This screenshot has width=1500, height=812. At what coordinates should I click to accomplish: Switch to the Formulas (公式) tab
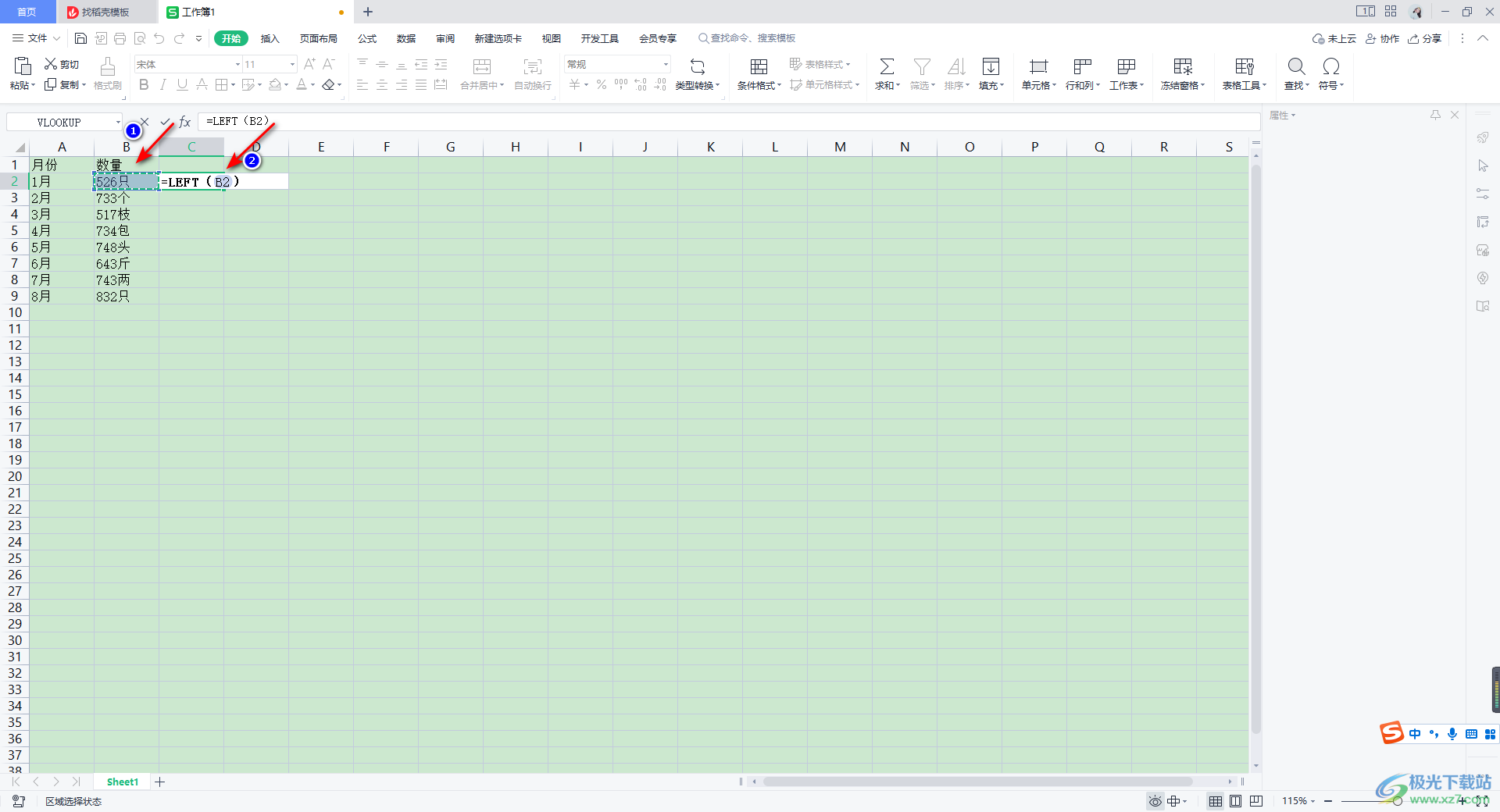[367, 38]
